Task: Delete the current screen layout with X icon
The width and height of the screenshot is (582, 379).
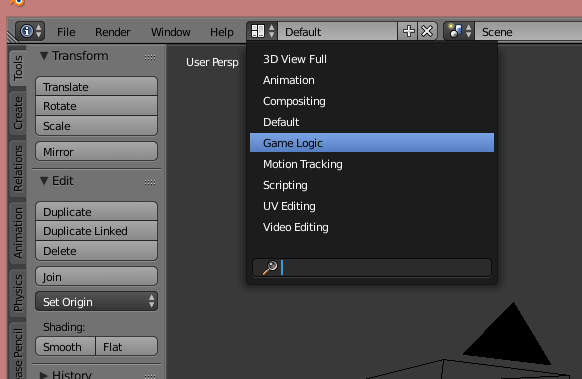Action: (x=427, y=31)
